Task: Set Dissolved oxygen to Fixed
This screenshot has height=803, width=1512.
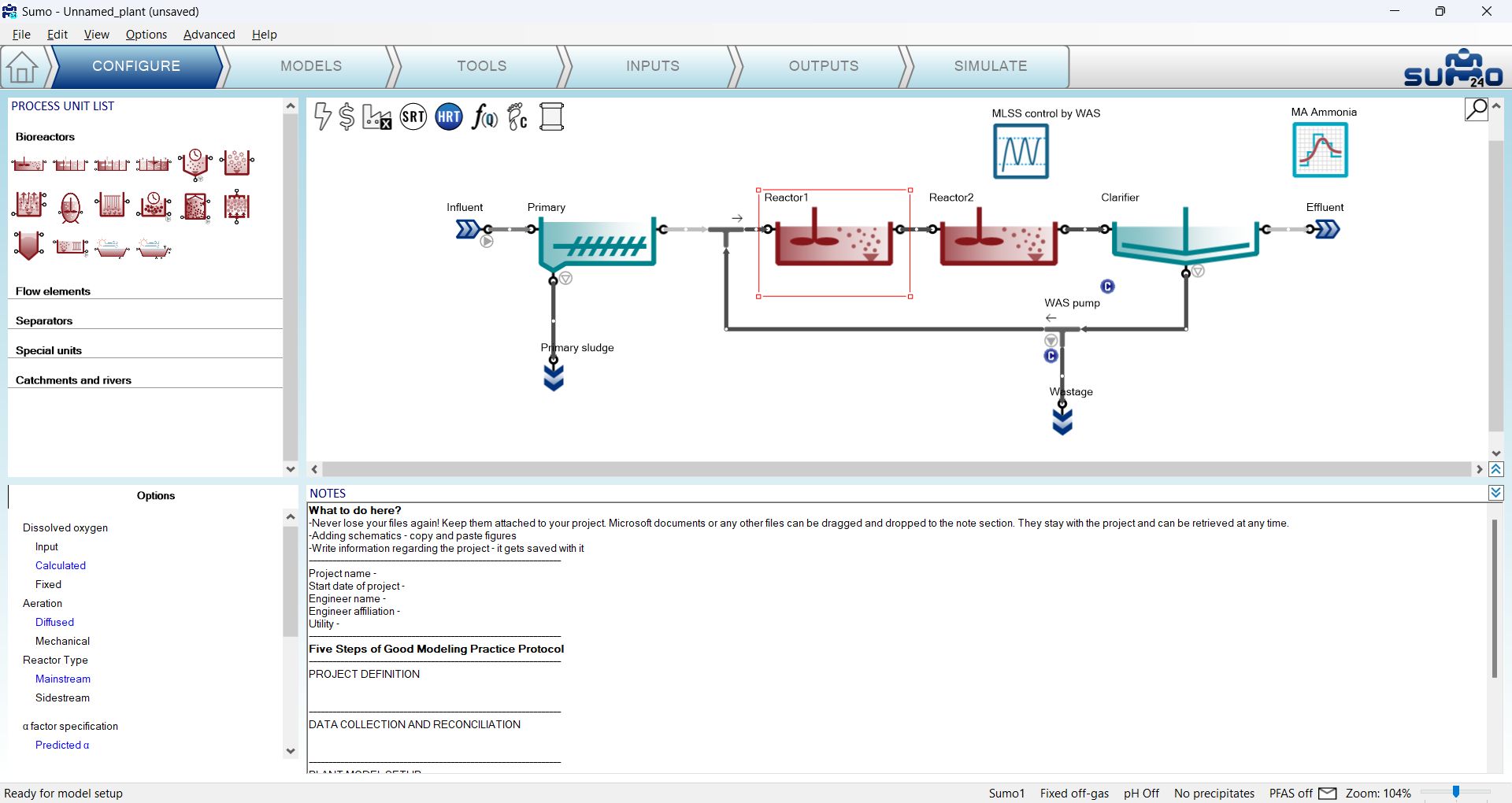Action: (x=48, y=584)
